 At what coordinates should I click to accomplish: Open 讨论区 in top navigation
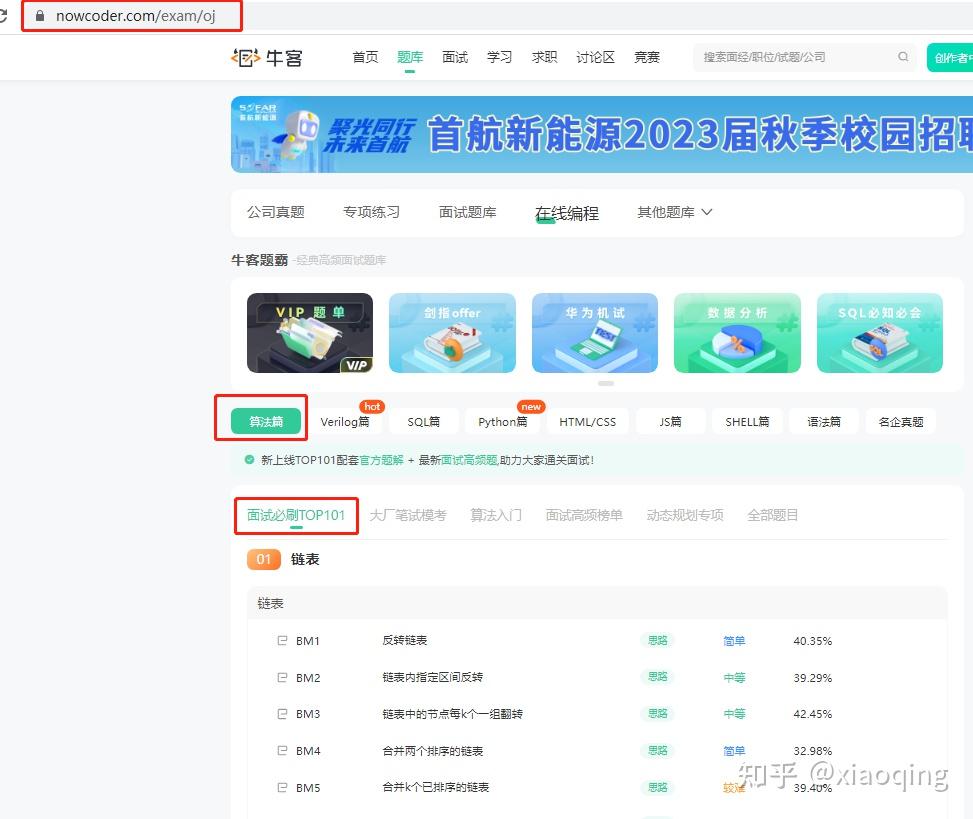click(595, 57)
